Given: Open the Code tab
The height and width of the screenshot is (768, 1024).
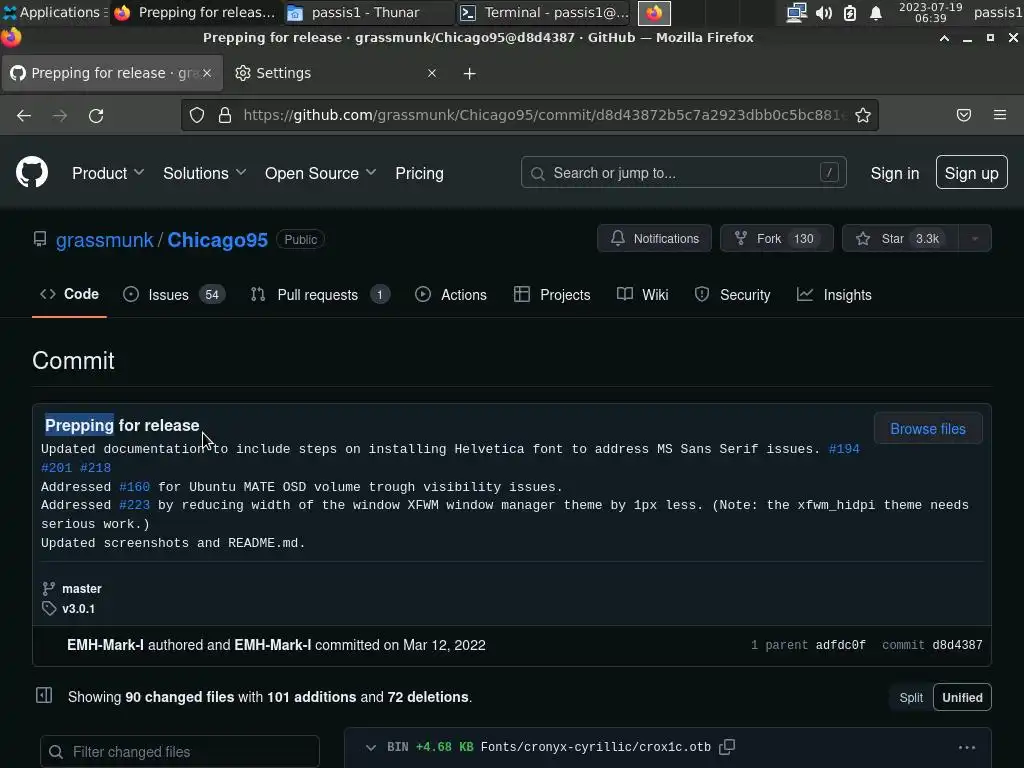Looking at the screenshot, I should pos(69,295).
